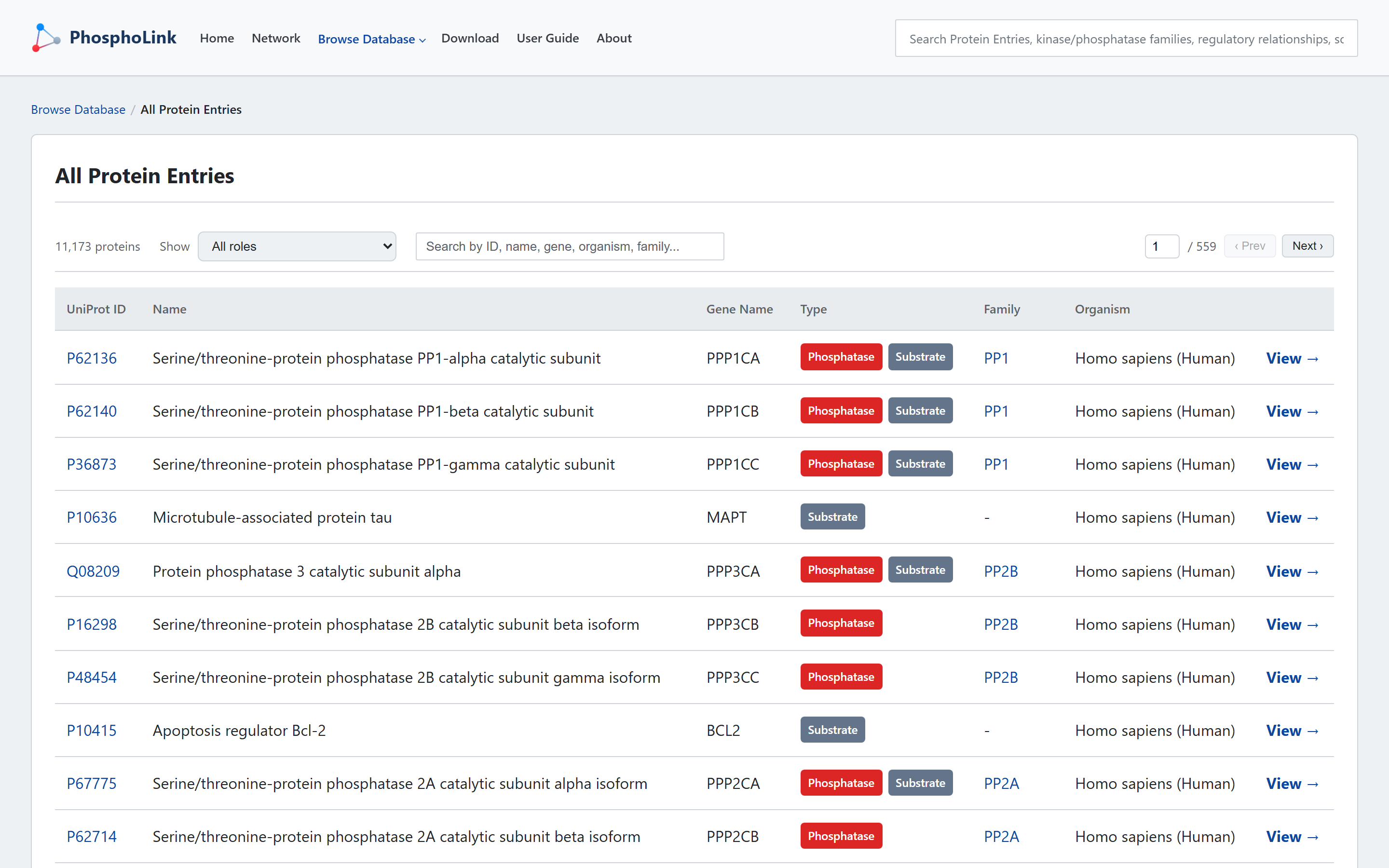Click the name Microtubule-associated protein tau
Image resolution: width=1389 pixels, height=868 pixels.
[x=272, y=517]
